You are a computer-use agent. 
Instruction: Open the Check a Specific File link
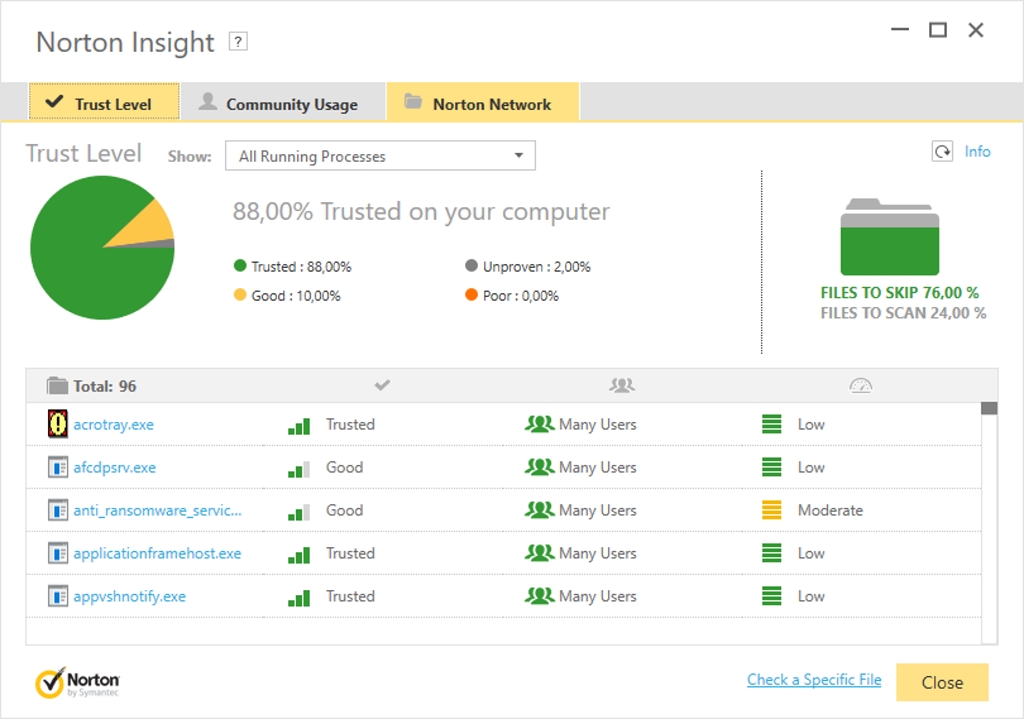814,680
